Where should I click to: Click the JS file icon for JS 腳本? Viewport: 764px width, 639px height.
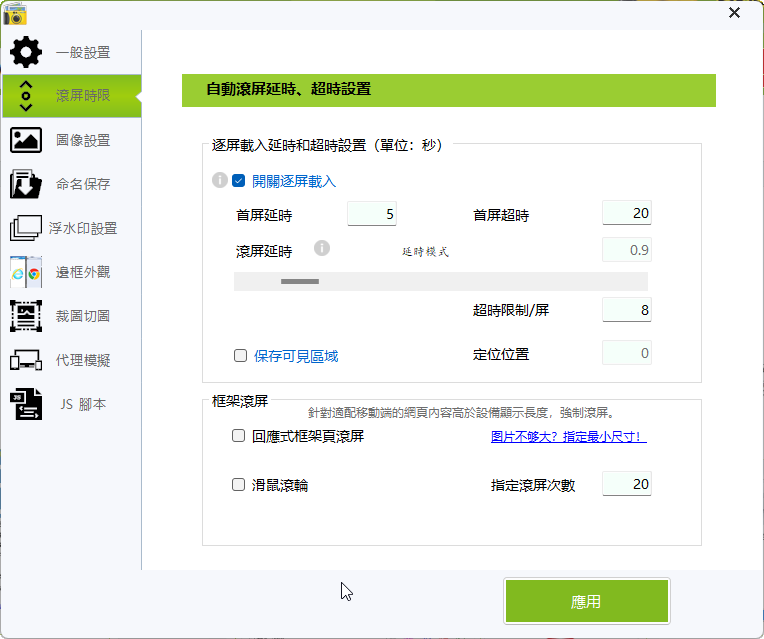[26, 404]
